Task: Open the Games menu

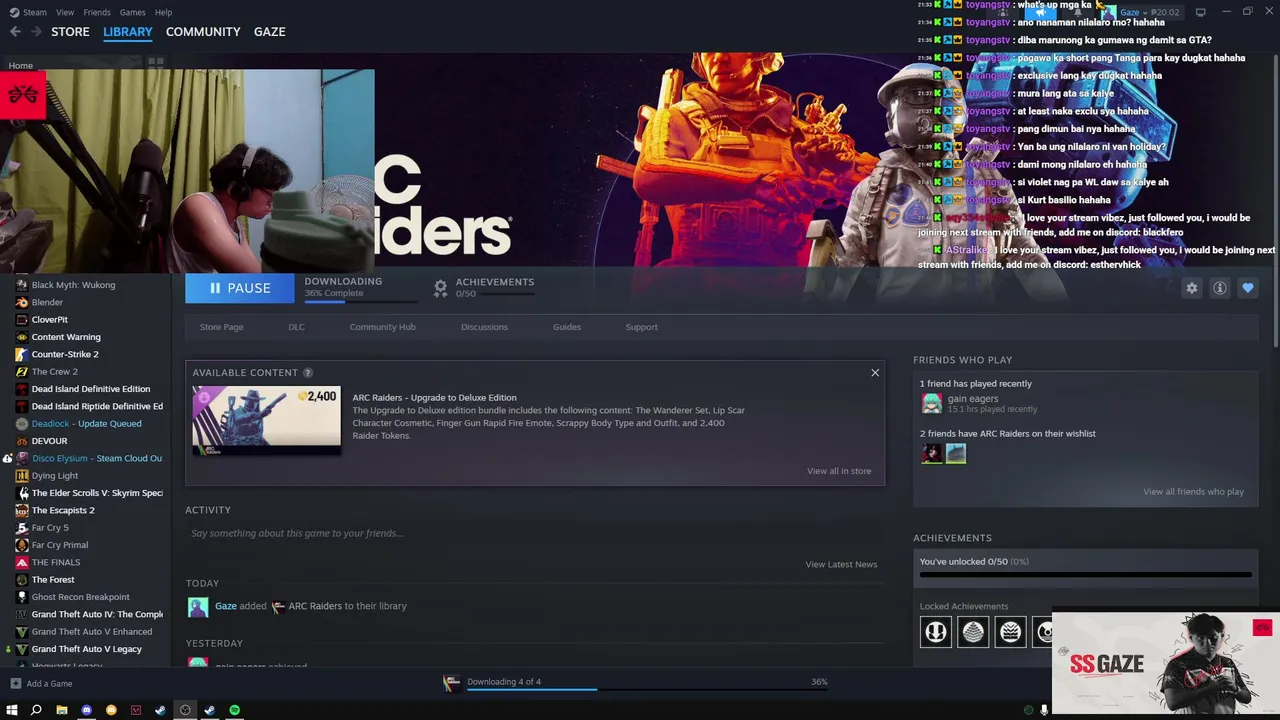Action: [132, 12]
